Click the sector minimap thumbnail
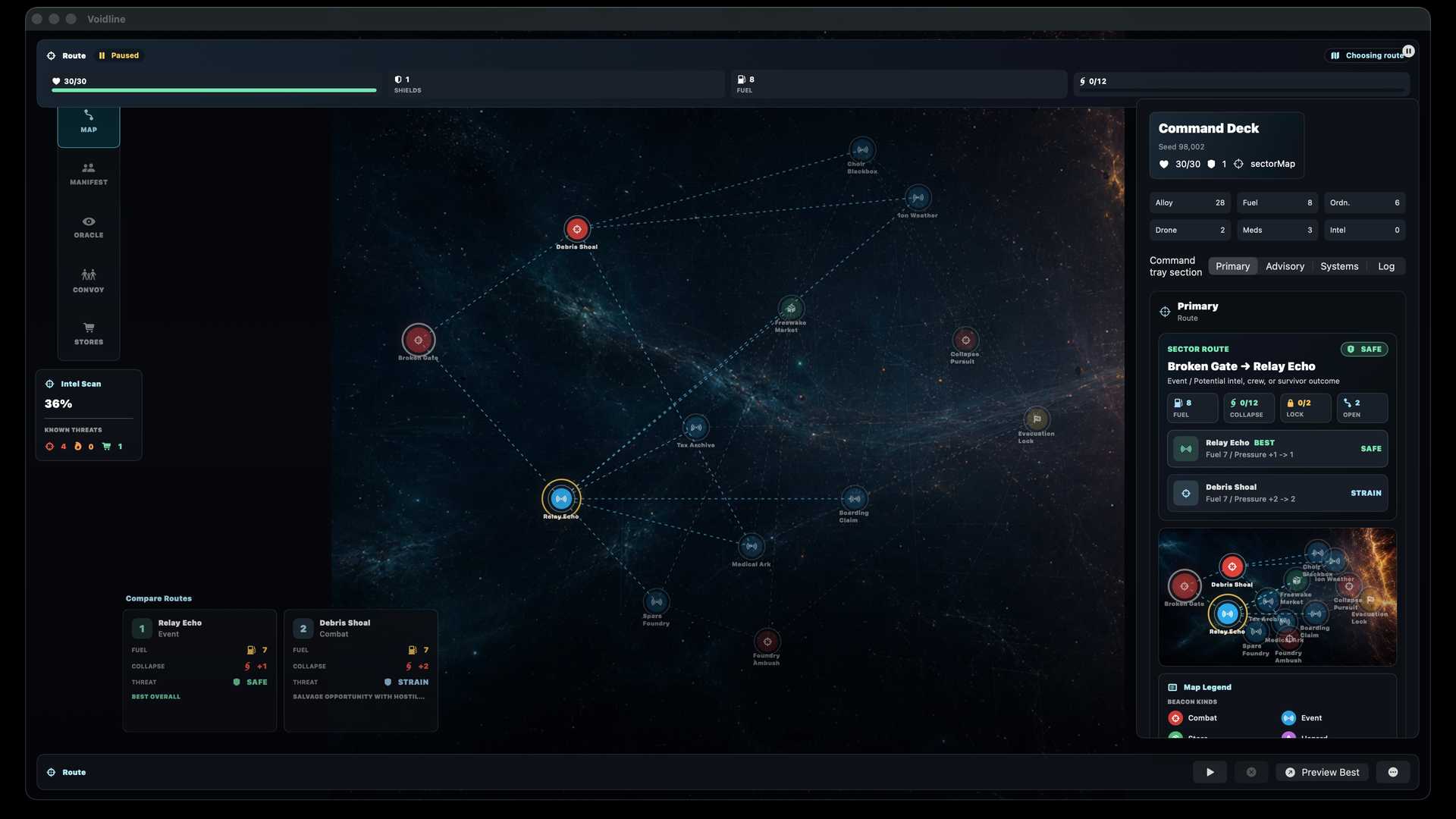 point(1277,598)
